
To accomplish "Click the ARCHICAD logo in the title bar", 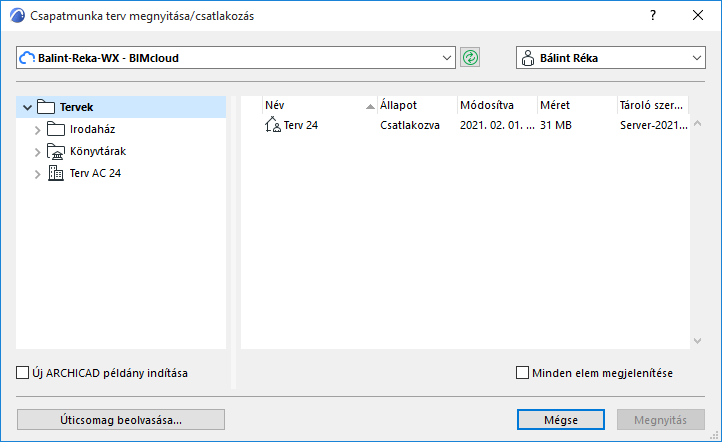I will (17, 16).
